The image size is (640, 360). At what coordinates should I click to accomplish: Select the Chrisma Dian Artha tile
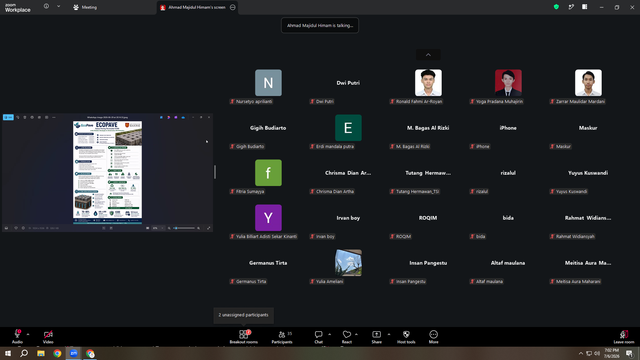click(x=348, y=173)
